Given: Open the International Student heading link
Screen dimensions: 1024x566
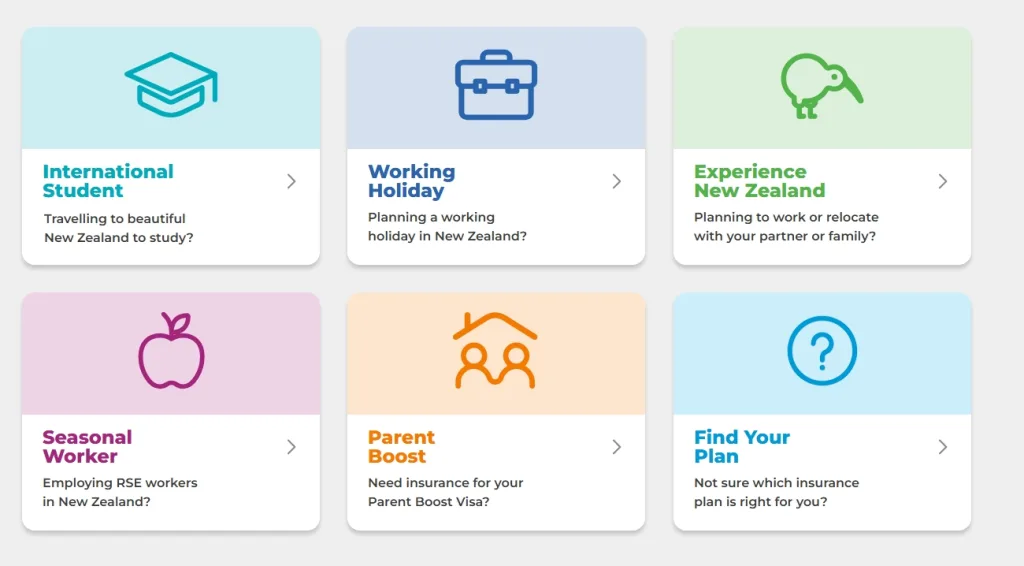Looking at the screenshot, I should 108,181.
